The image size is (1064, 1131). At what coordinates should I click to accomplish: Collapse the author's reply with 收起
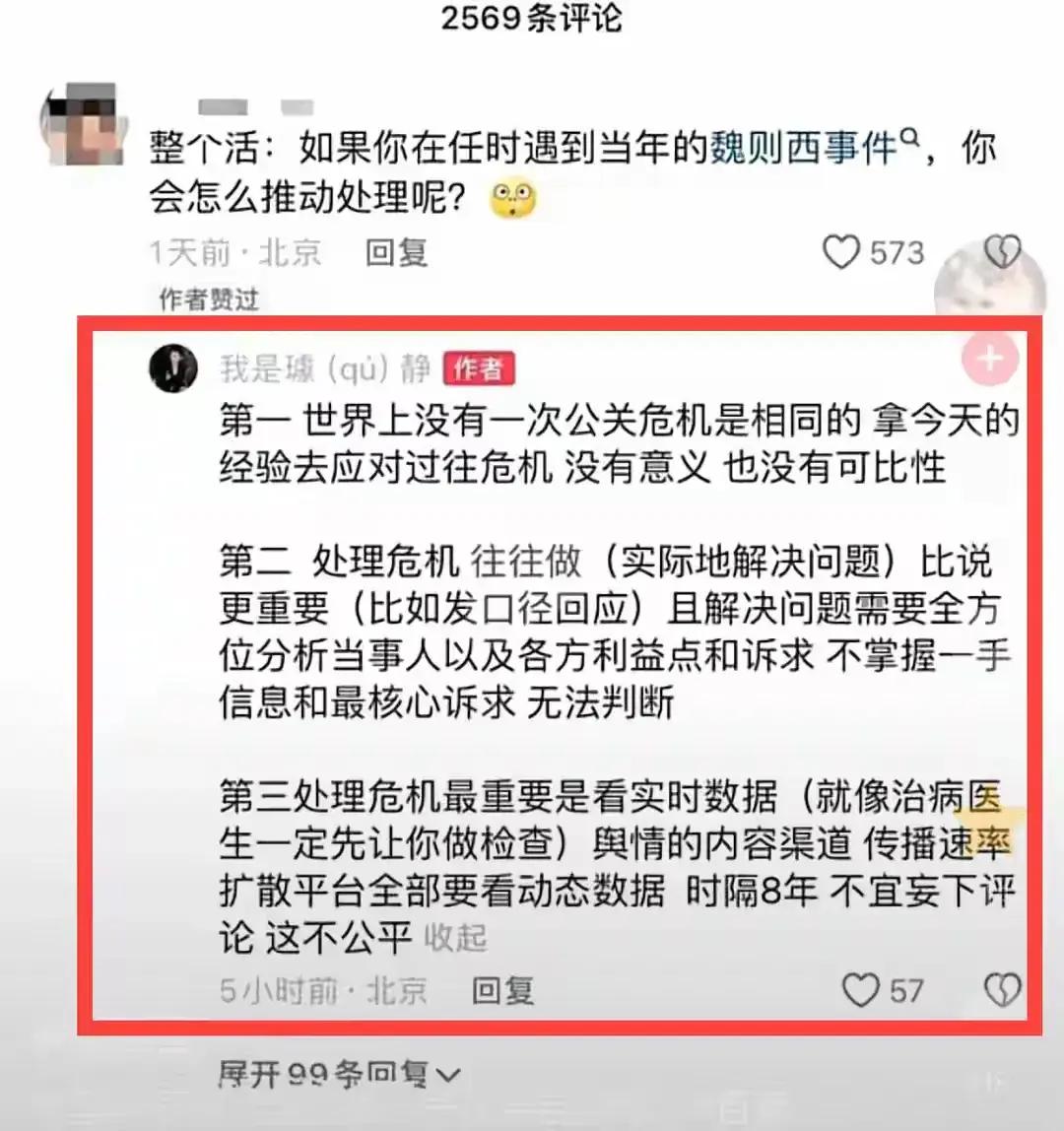pyautogui.click(x=455, y=937)
